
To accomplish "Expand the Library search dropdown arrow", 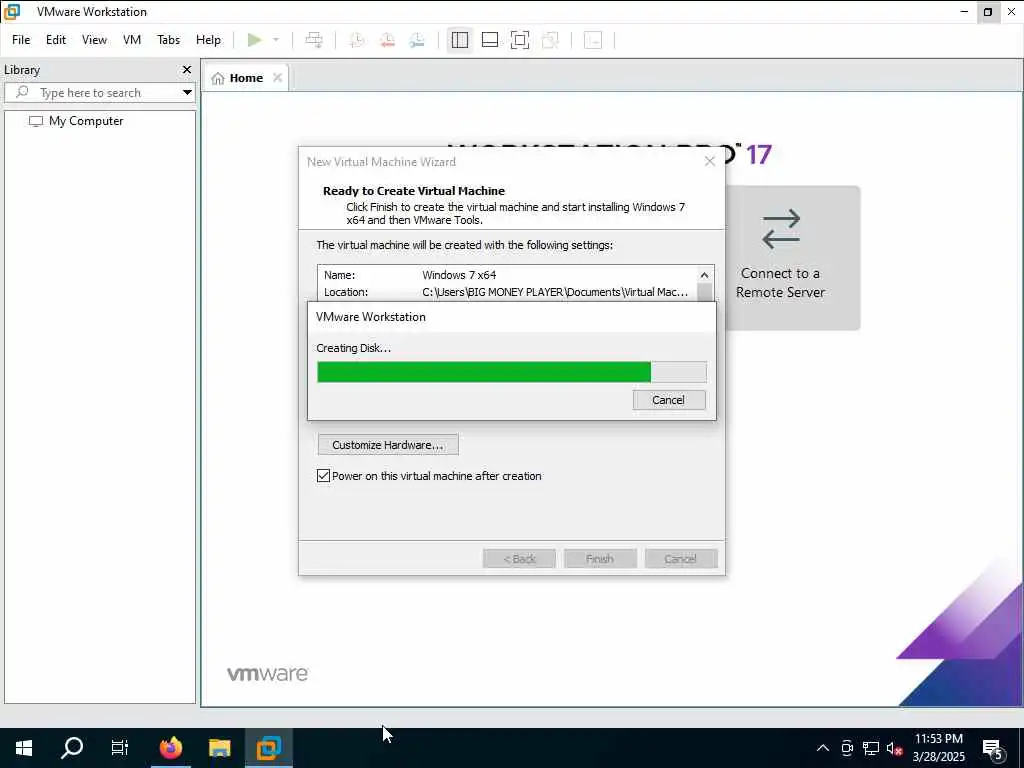I will [187, 93].
